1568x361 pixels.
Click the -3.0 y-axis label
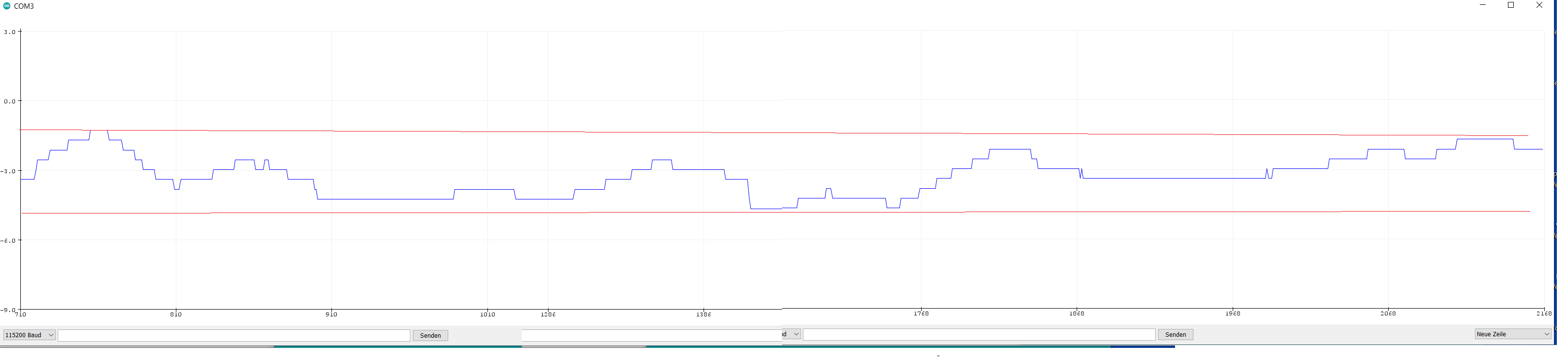8,171
